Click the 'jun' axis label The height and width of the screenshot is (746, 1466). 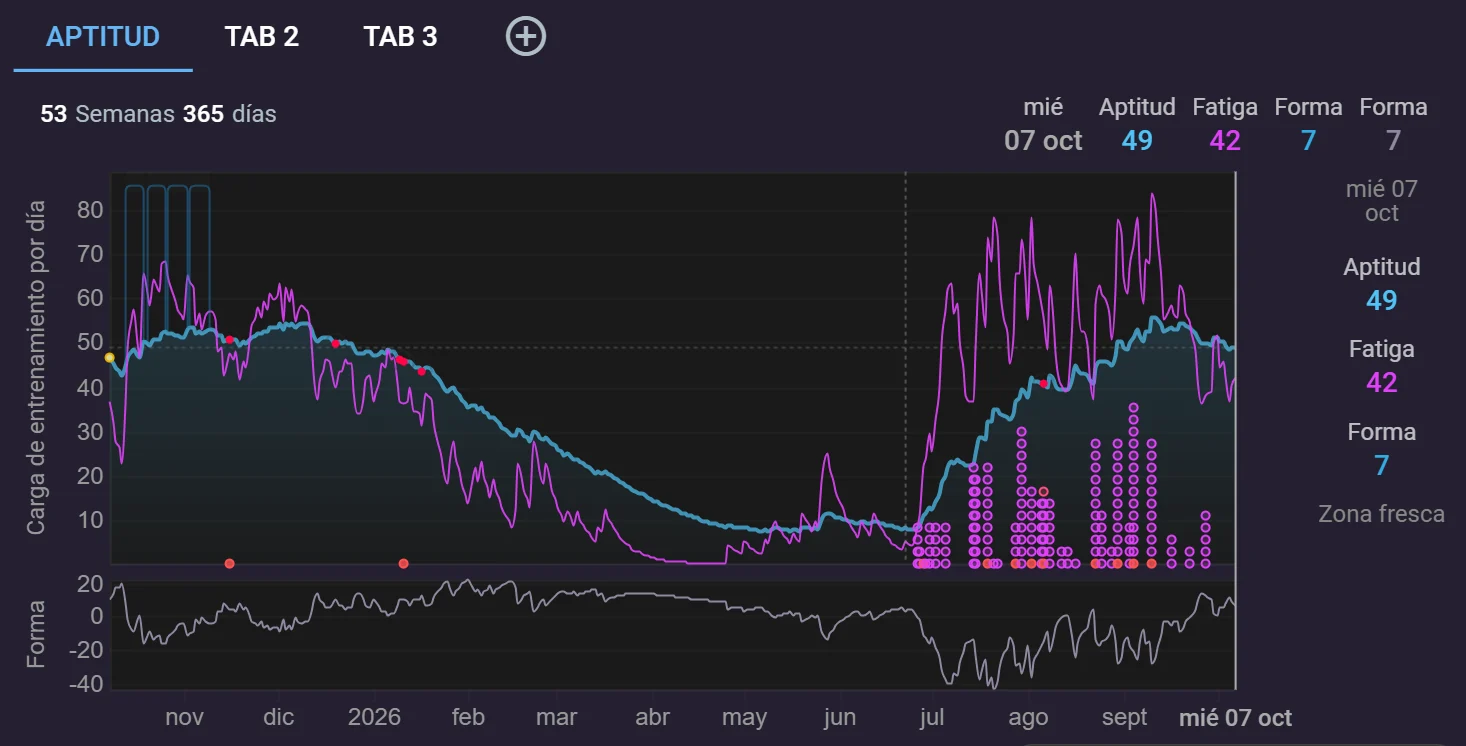coord(840,717)
